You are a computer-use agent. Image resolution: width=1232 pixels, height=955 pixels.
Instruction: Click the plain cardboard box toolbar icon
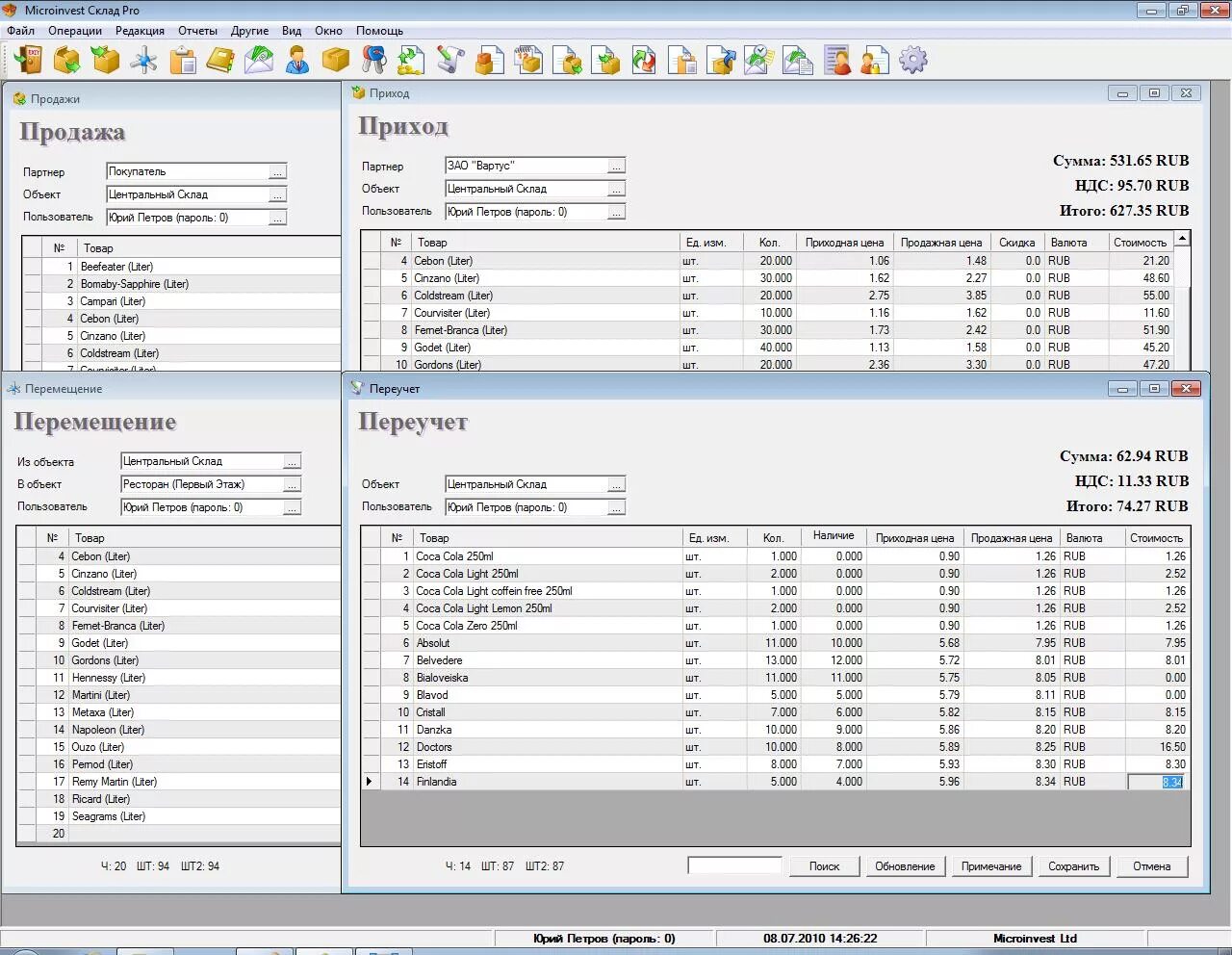coord(336,61)
